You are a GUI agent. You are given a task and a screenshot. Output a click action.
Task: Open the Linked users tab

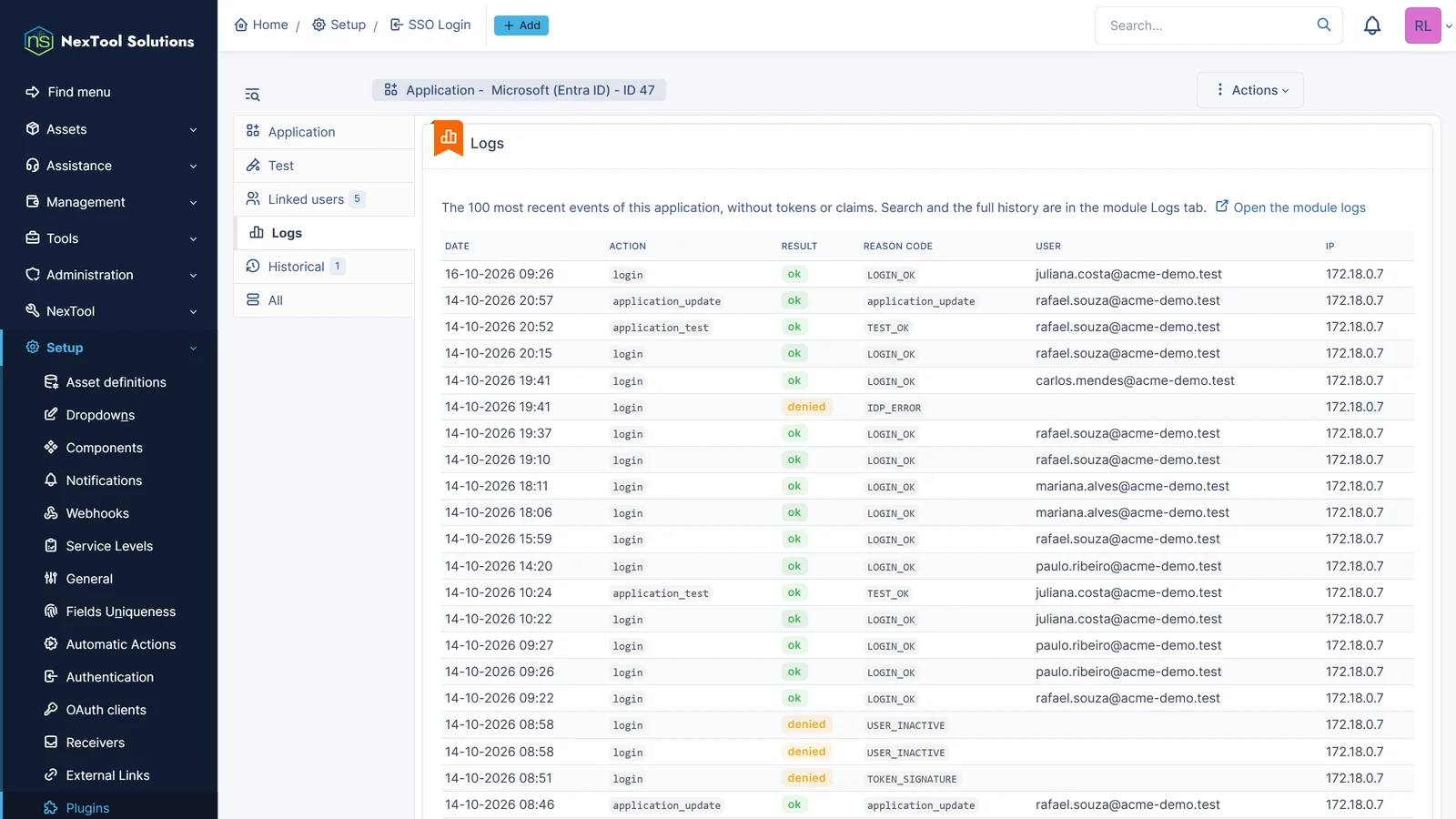pos(324,199)
